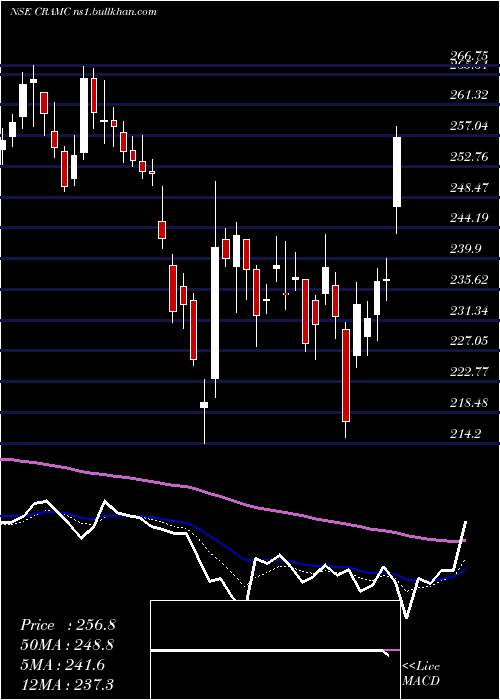Click the NSE CRAMC chart title

pyautogui.click(x=83, y=11)
